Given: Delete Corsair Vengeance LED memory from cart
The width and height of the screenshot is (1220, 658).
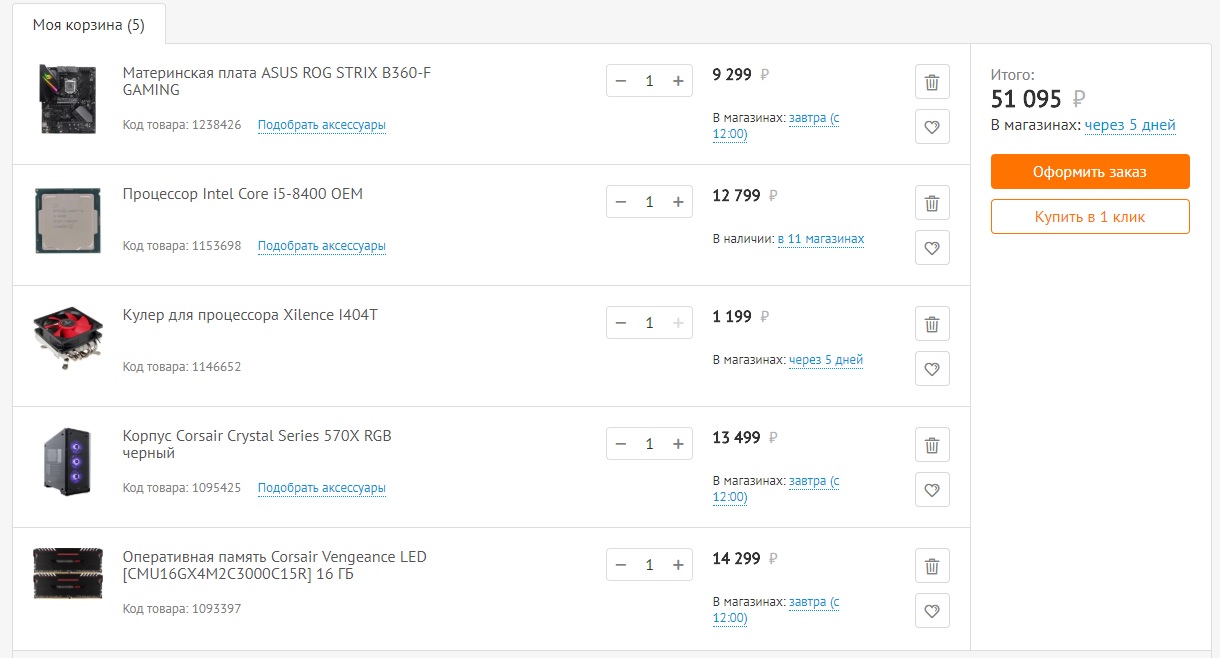Looking at the screenshot, I should (x=932, y=566).
